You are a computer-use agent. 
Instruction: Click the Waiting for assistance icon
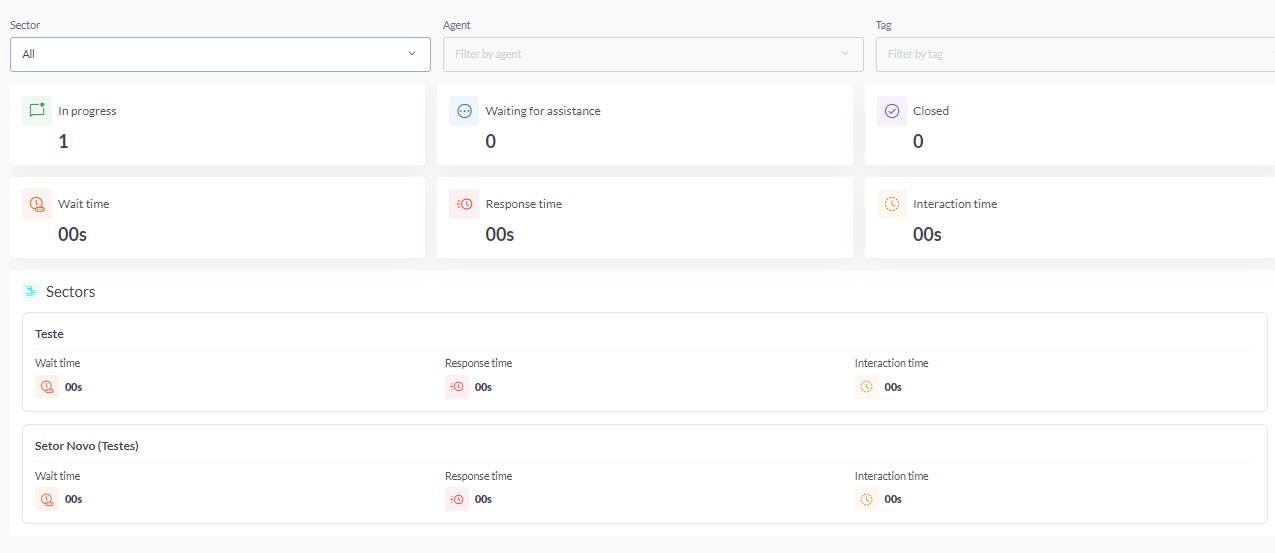[464, 111]
